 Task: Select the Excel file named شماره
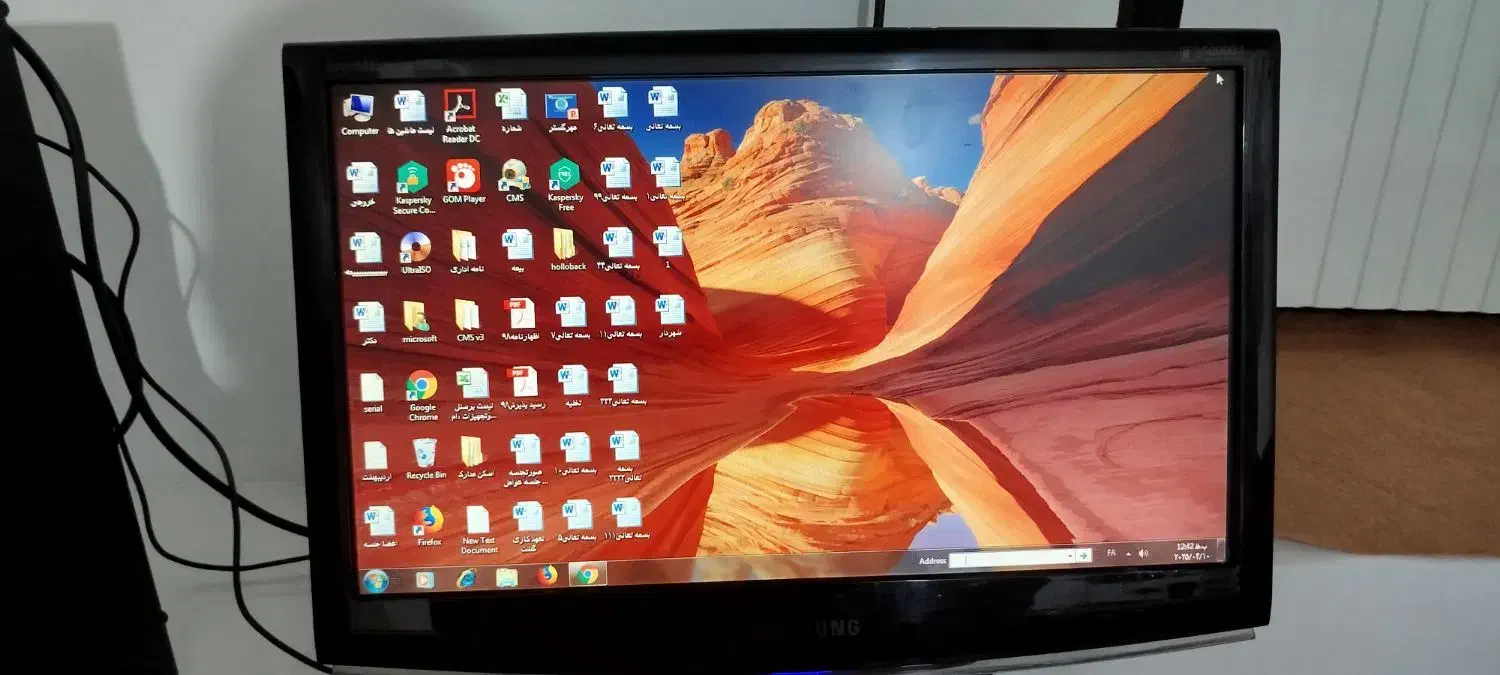(511, 111)
